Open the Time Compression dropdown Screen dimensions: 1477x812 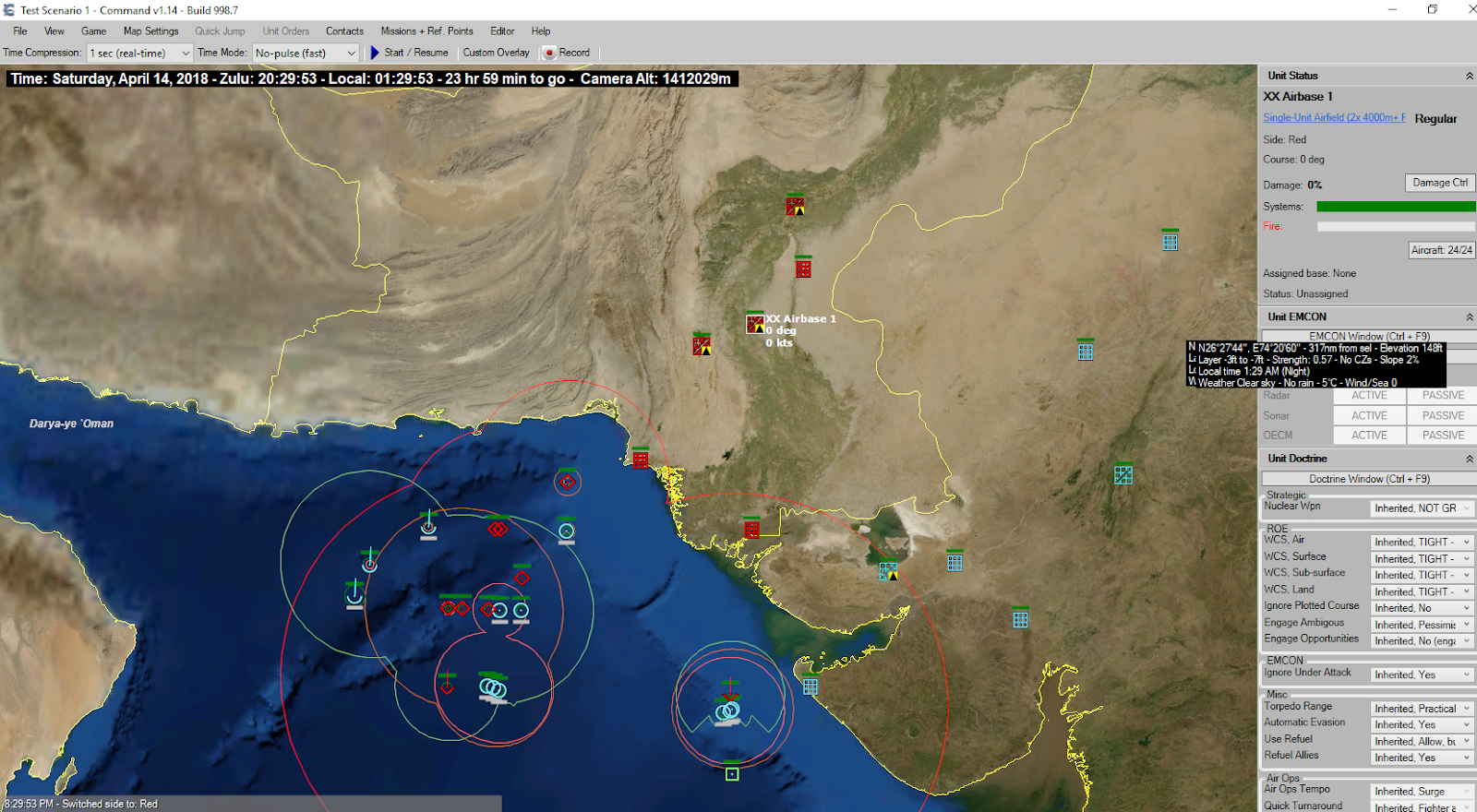pos(139,53)
